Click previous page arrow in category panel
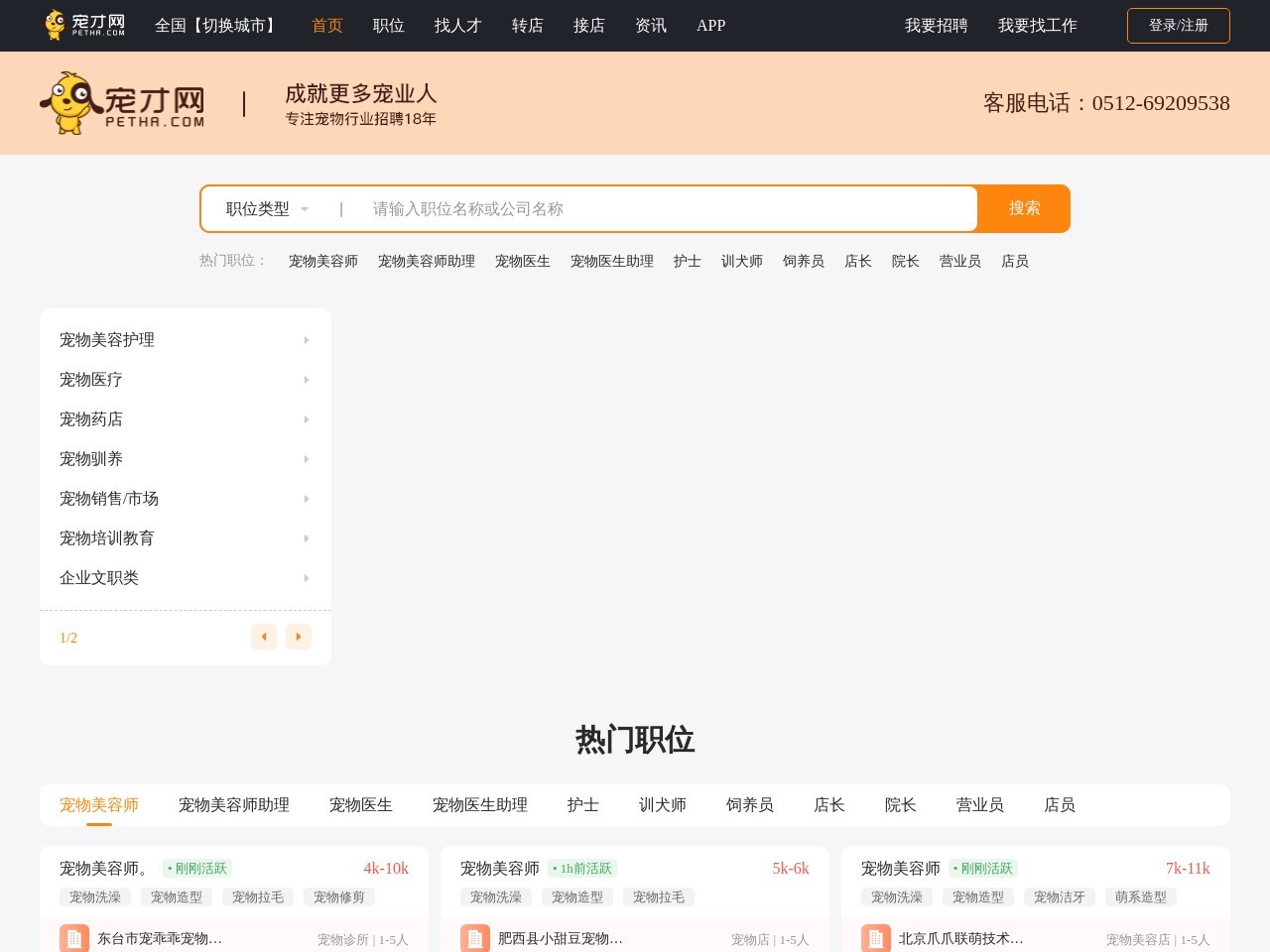 pos(264,637)
